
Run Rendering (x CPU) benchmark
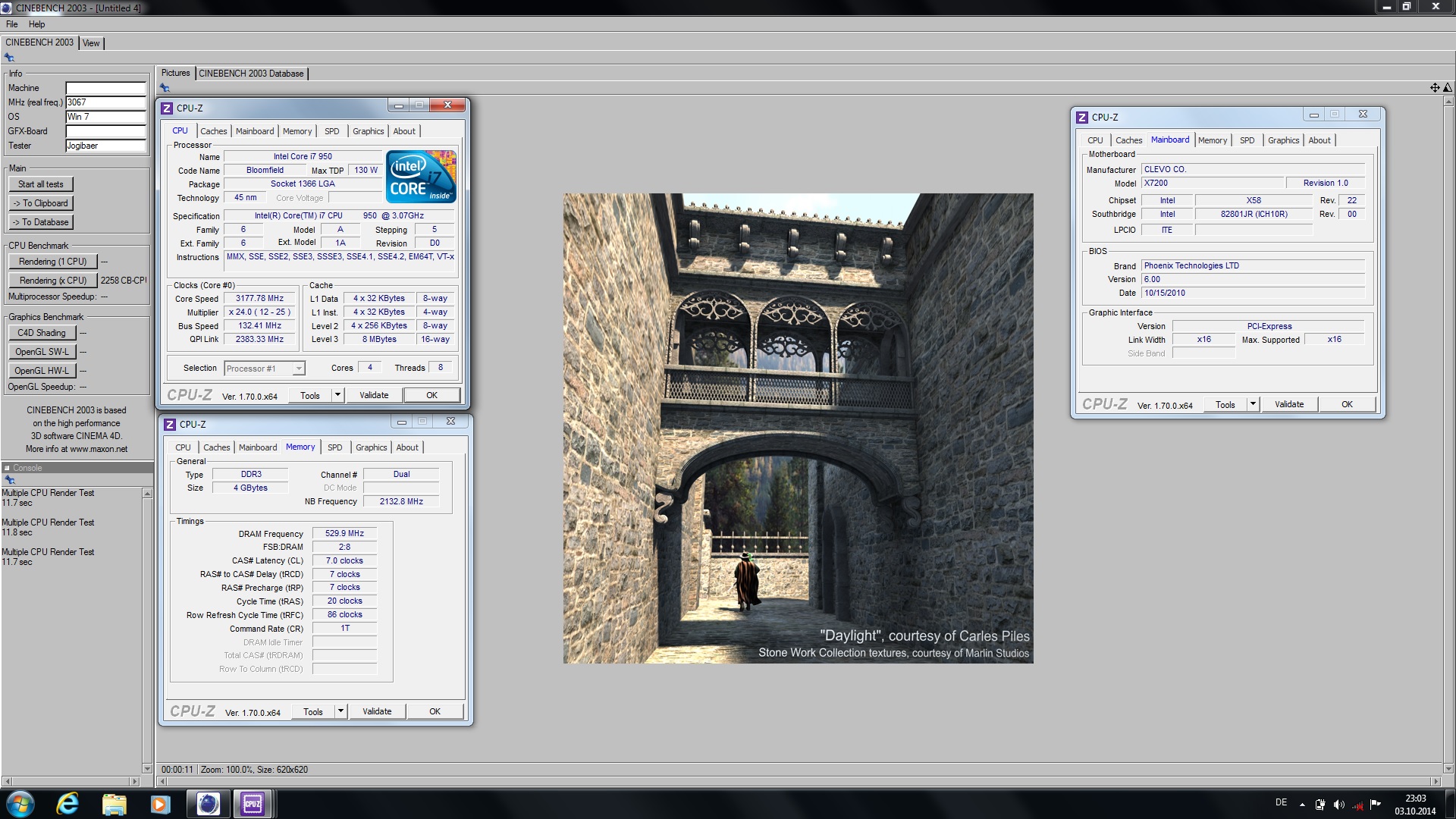point(53,281)
